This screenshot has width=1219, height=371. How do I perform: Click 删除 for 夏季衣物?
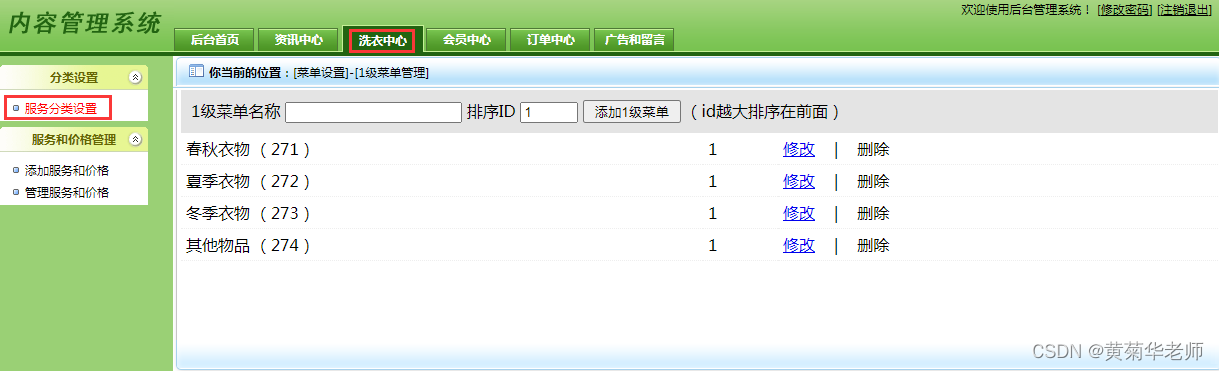[x=873, y=182]
